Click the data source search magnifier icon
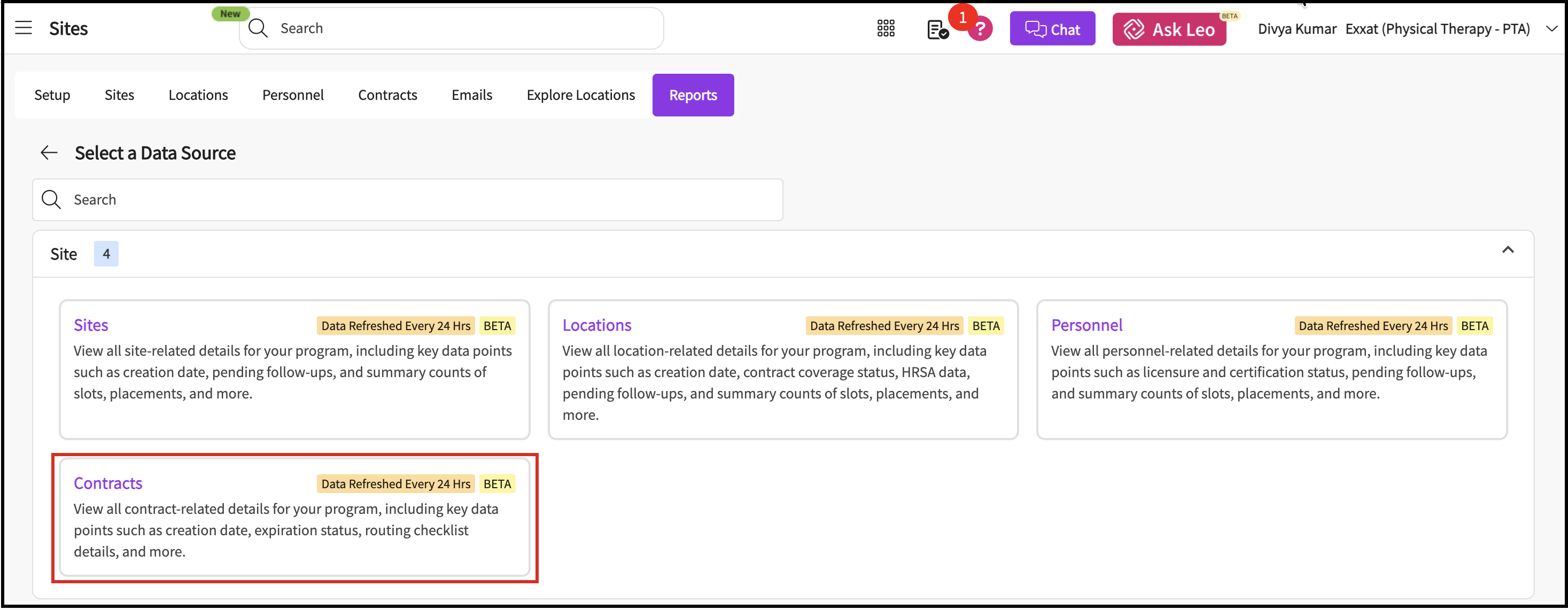The height and width of the screenshot is (610, 1568). tap(51, 199)
